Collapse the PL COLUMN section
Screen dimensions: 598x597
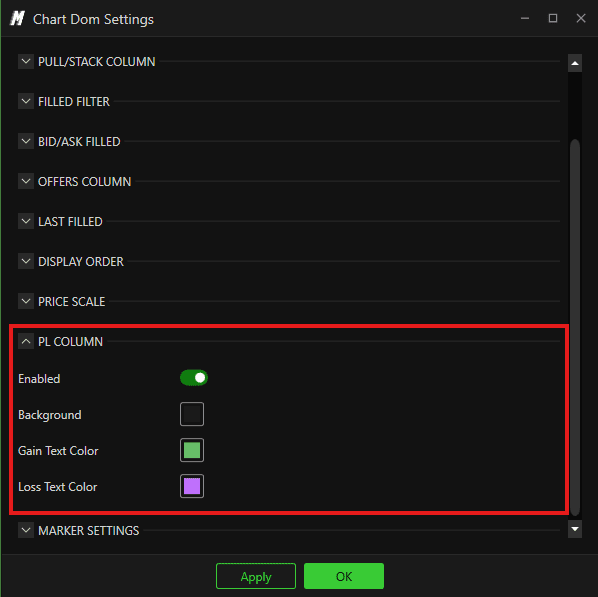26,341
